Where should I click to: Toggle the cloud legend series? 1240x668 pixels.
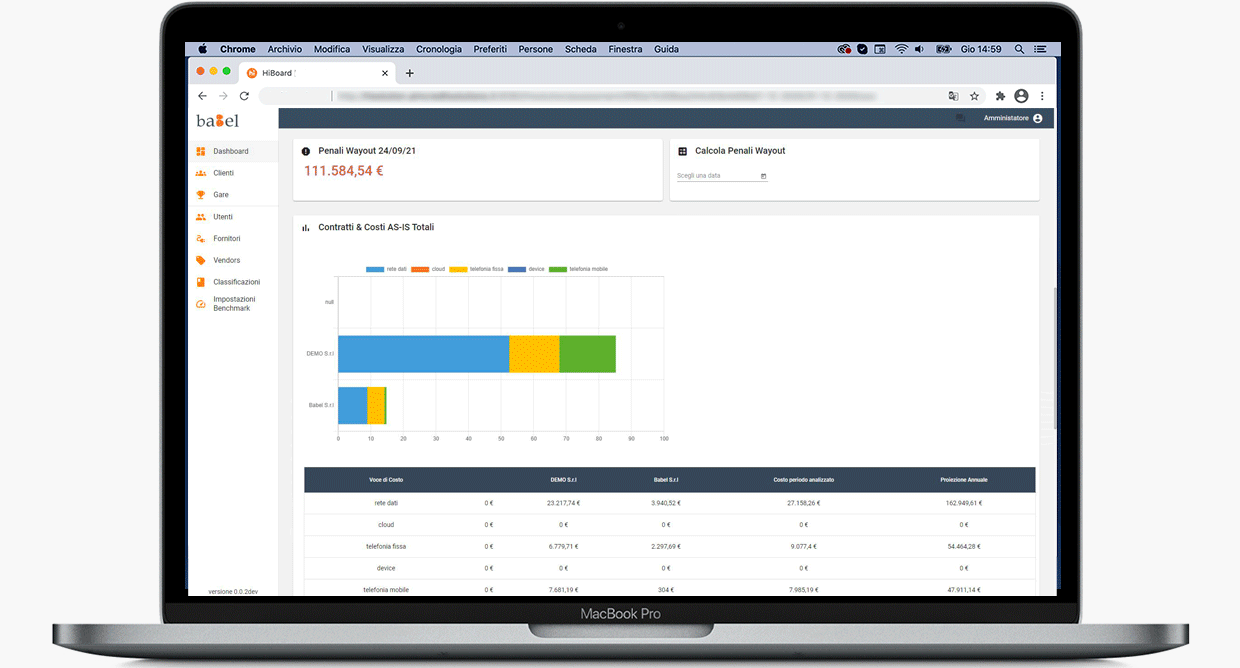click(x=427, y=269)
